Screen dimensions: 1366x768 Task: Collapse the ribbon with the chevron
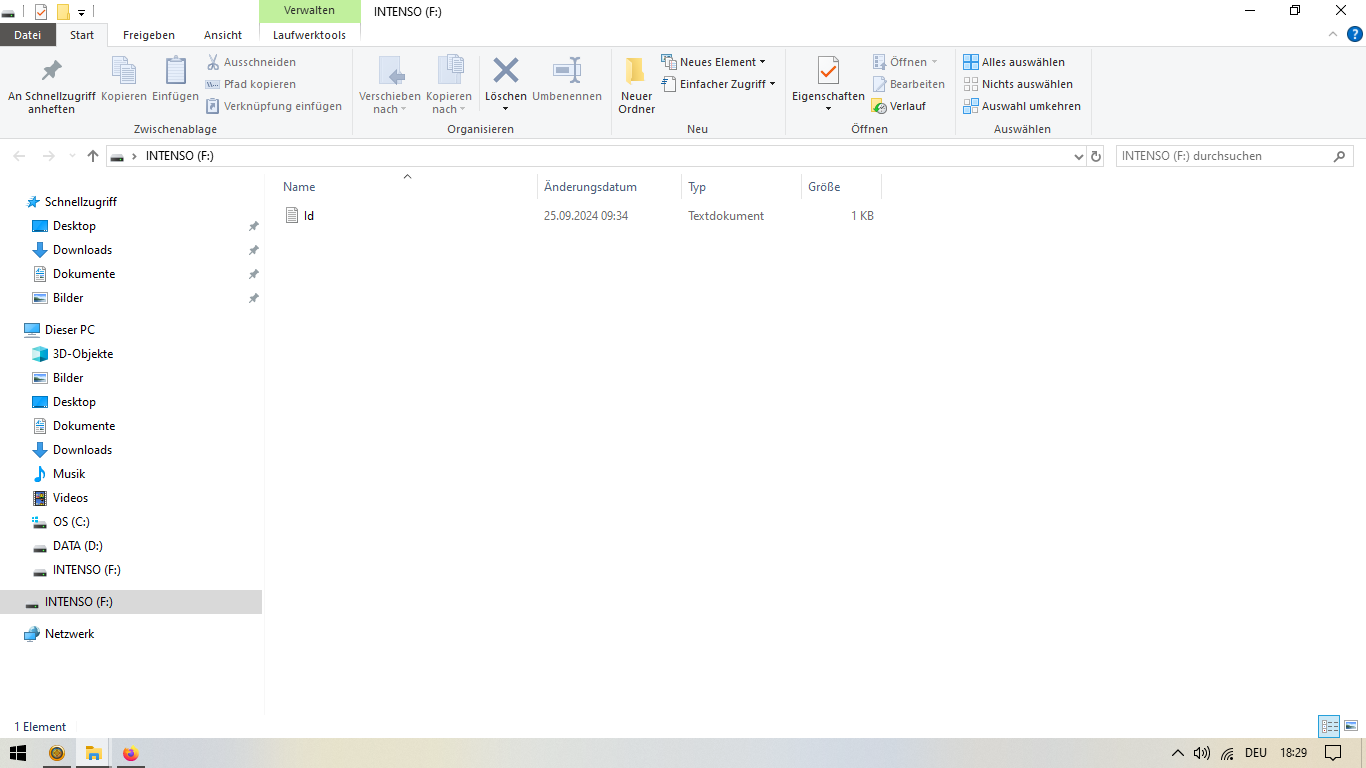point(1332,35)
